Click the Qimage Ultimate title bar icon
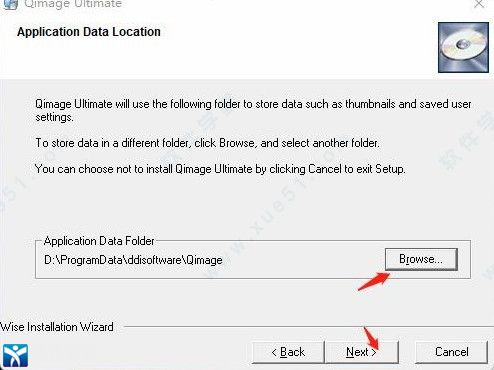The height and width of the screenshot is (370, 494). (x=10, y=4)
